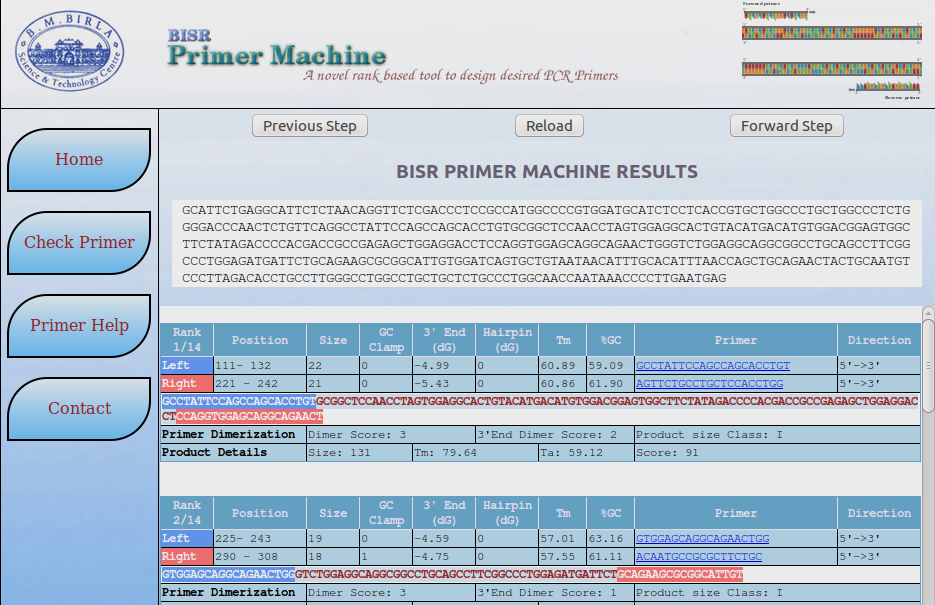935x605 pixels.
Task: Click 3' End dG value -4.75
Action: (x=444, y=556)
